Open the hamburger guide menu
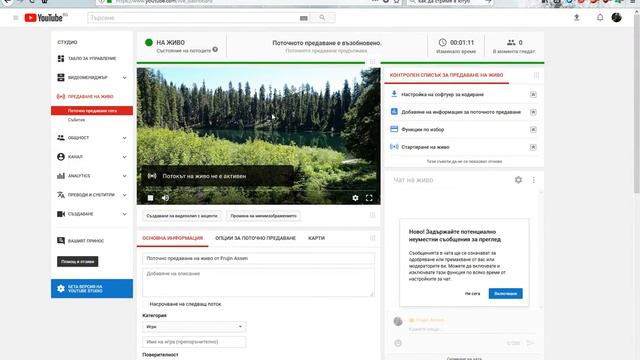640x360 pixels. click(16, 18)
